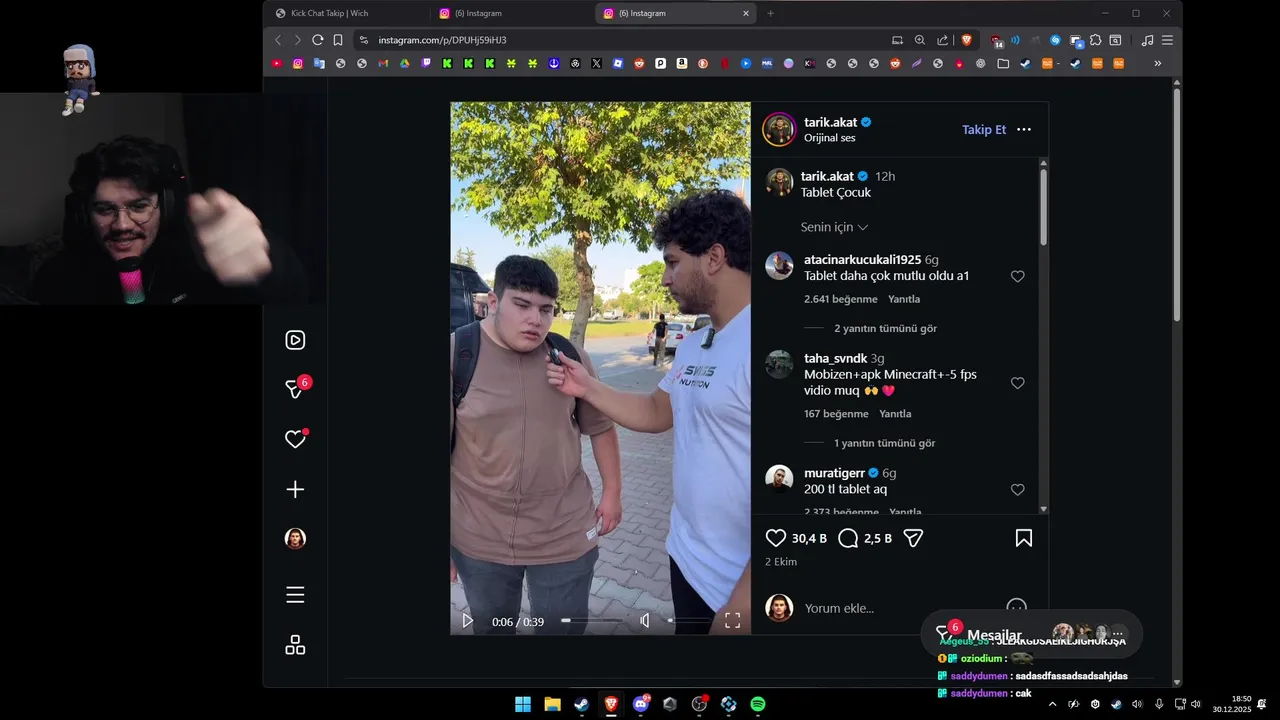
Task: Open the apps grid icon in sidebar
Action: pyautogui.click(x=295, y=645)
